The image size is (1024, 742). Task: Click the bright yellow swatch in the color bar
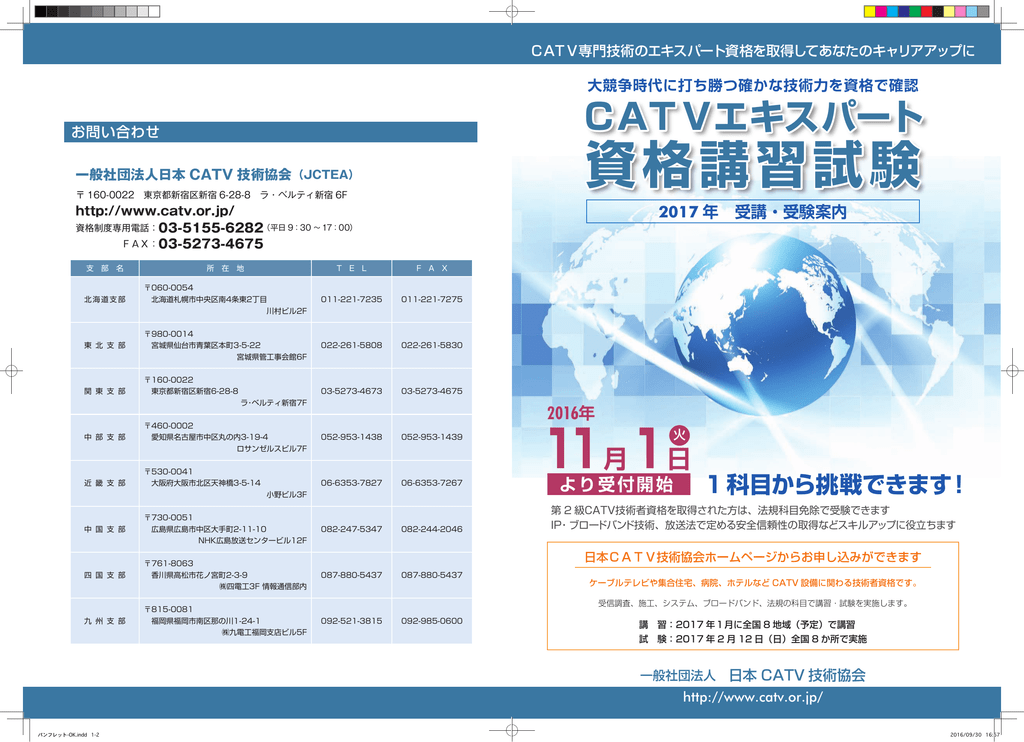[x=870, y=11]
